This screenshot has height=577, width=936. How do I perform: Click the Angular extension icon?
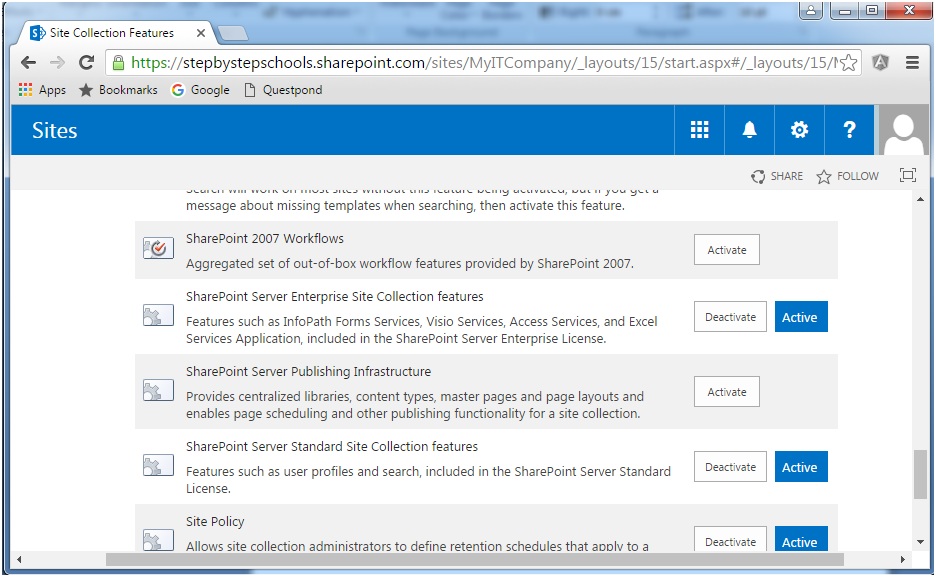pyautogui.click(x=880, y=62)
